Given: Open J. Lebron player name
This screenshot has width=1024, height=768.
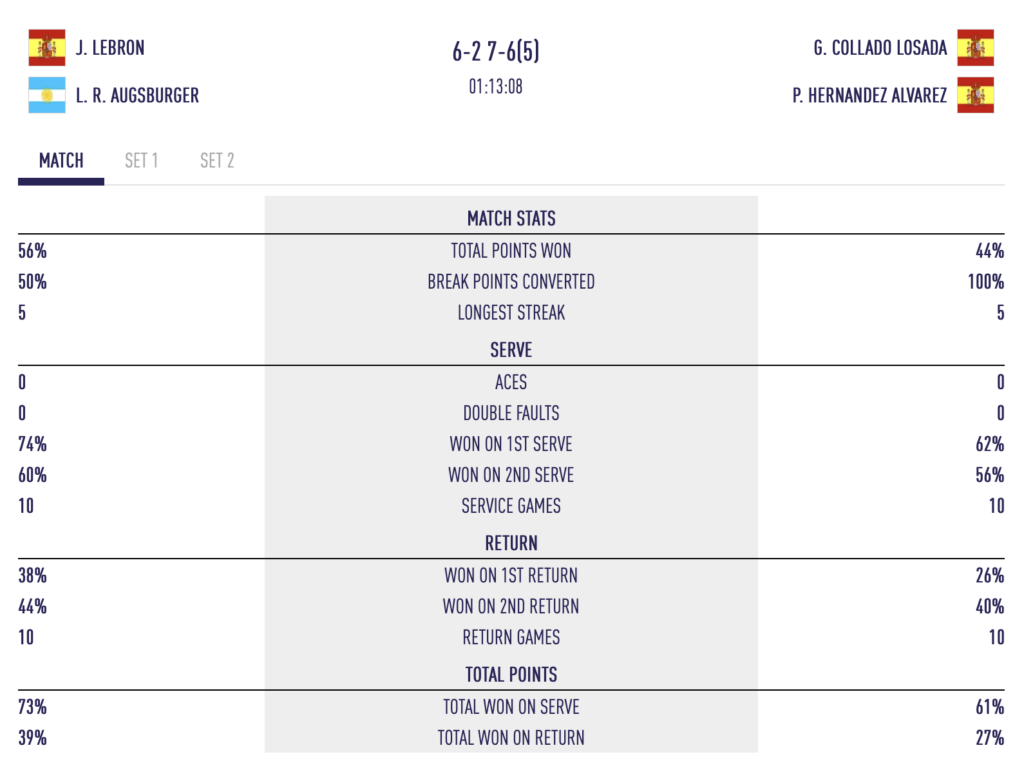Looking at the screenshot, I should pyautogui.click(x=110, y=47).
